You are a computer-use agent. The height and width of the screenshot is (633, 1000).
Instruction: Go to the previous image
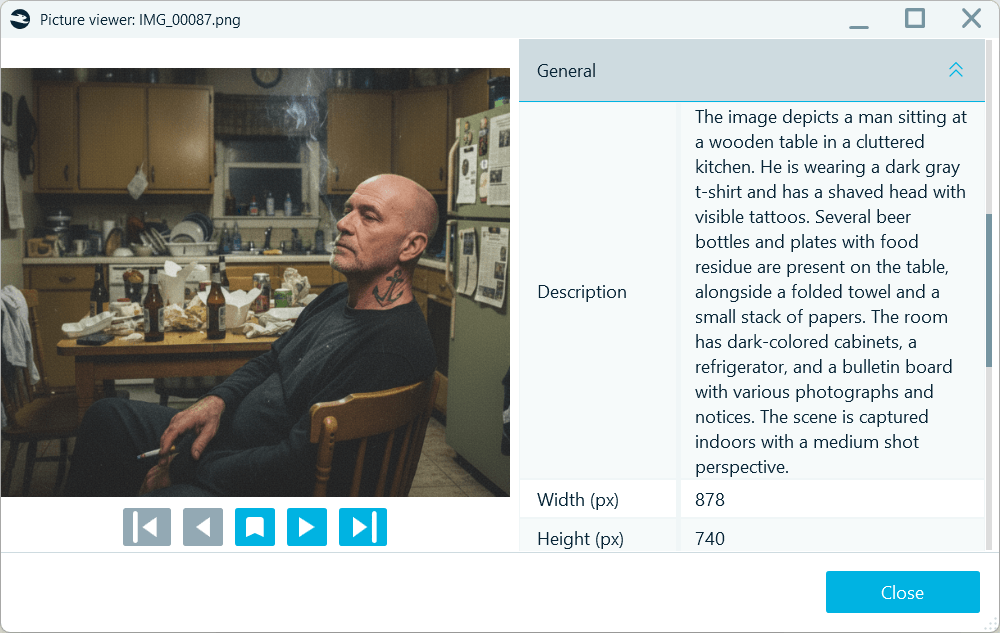tap(203, 527)
